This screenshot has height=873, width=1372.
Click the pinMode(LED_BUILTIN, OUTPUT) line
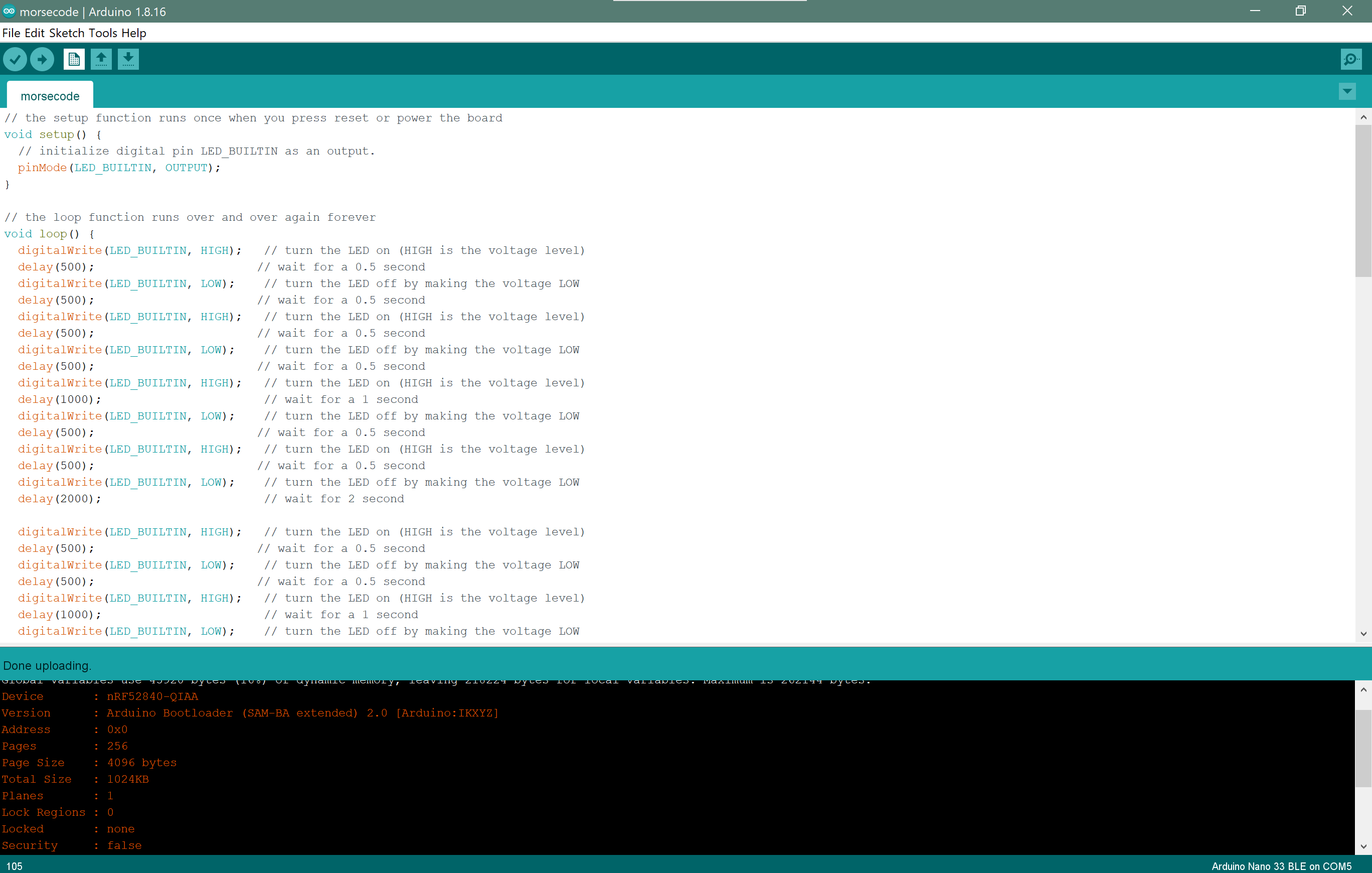[x=119, y=168]
